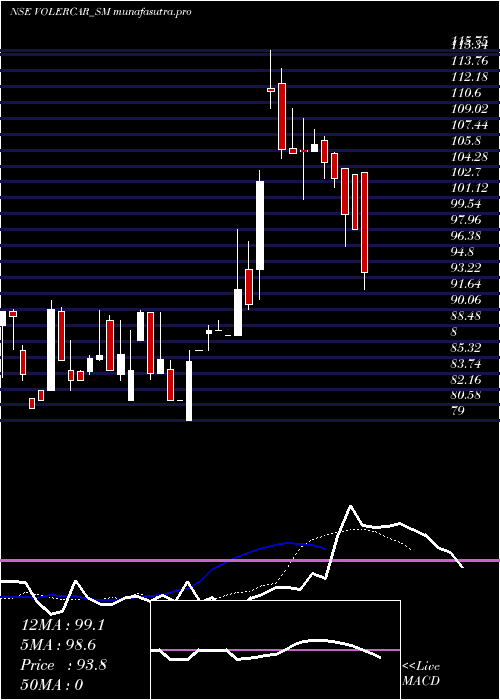Click the 50MA : 0 readout
Image resolution: width=500 pixels, height=700 pixels.
tap(52, 685)
